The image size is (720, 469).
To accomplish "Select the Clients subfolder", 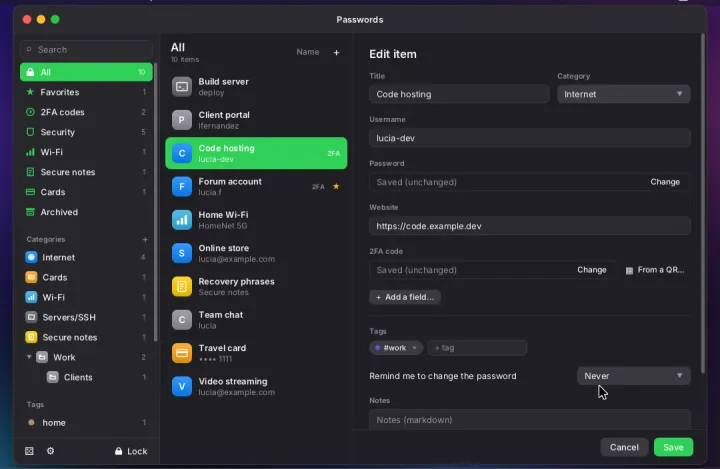I will pos(86,378).
